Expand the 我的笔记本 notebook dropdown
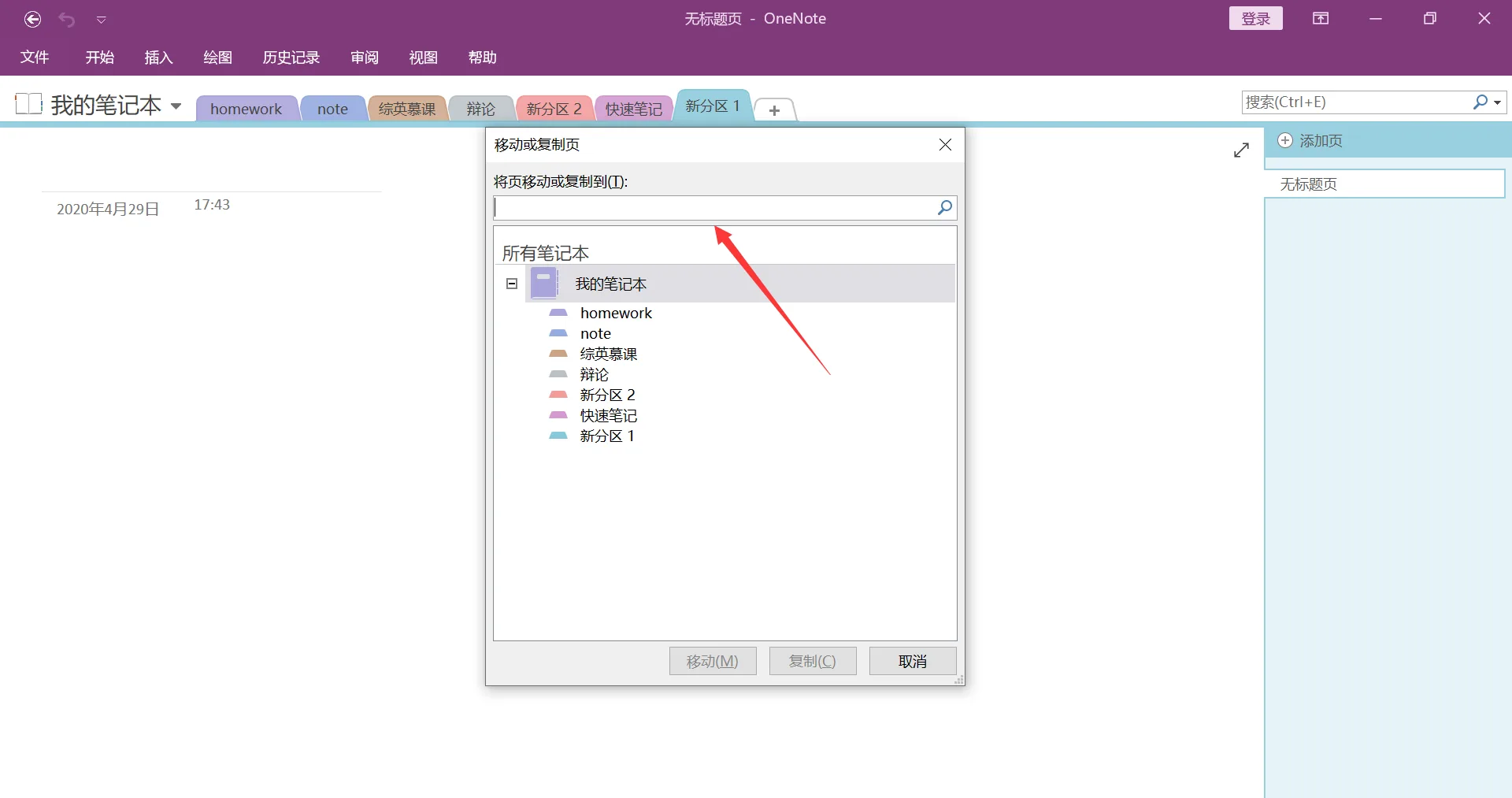 [176, 106]
